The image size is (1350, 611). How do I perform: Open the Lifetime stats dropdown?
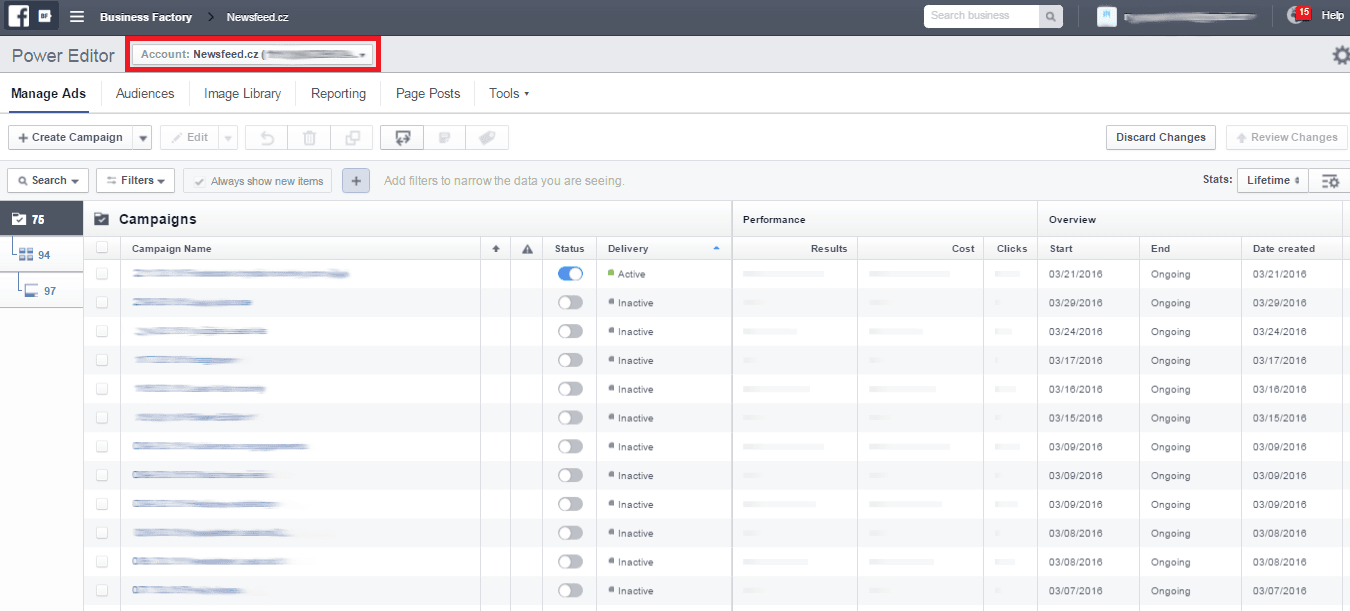1272,181
